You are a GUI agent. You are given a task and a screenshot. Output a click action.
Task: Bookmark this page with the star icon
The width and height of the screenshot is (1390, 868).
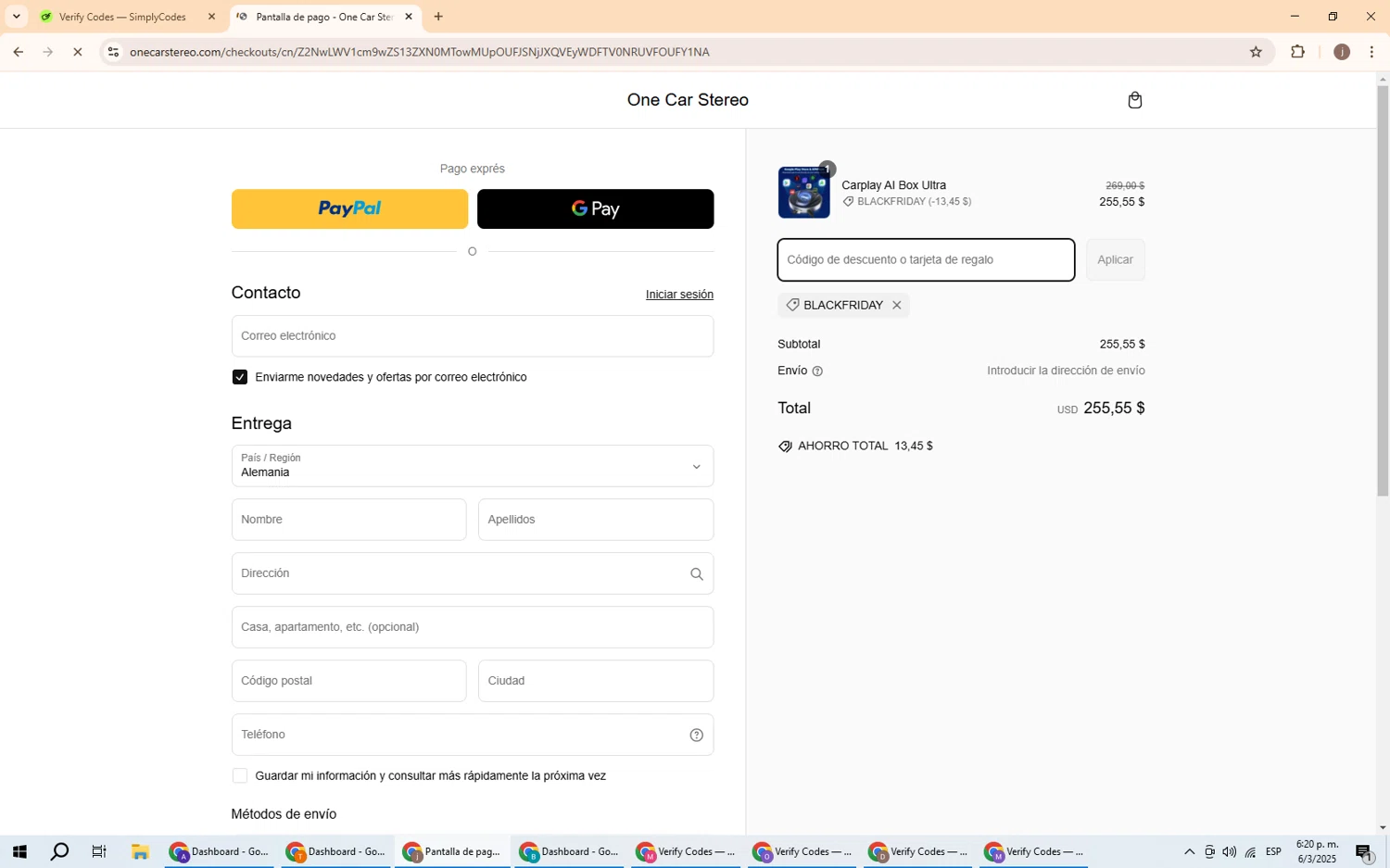tap(1256, 52)
